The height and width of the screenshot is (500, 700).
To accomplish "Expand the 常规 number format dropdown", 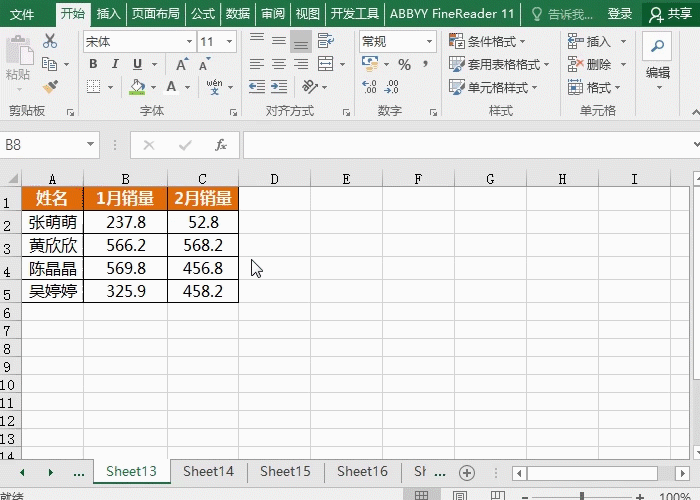I will (429, 42).
